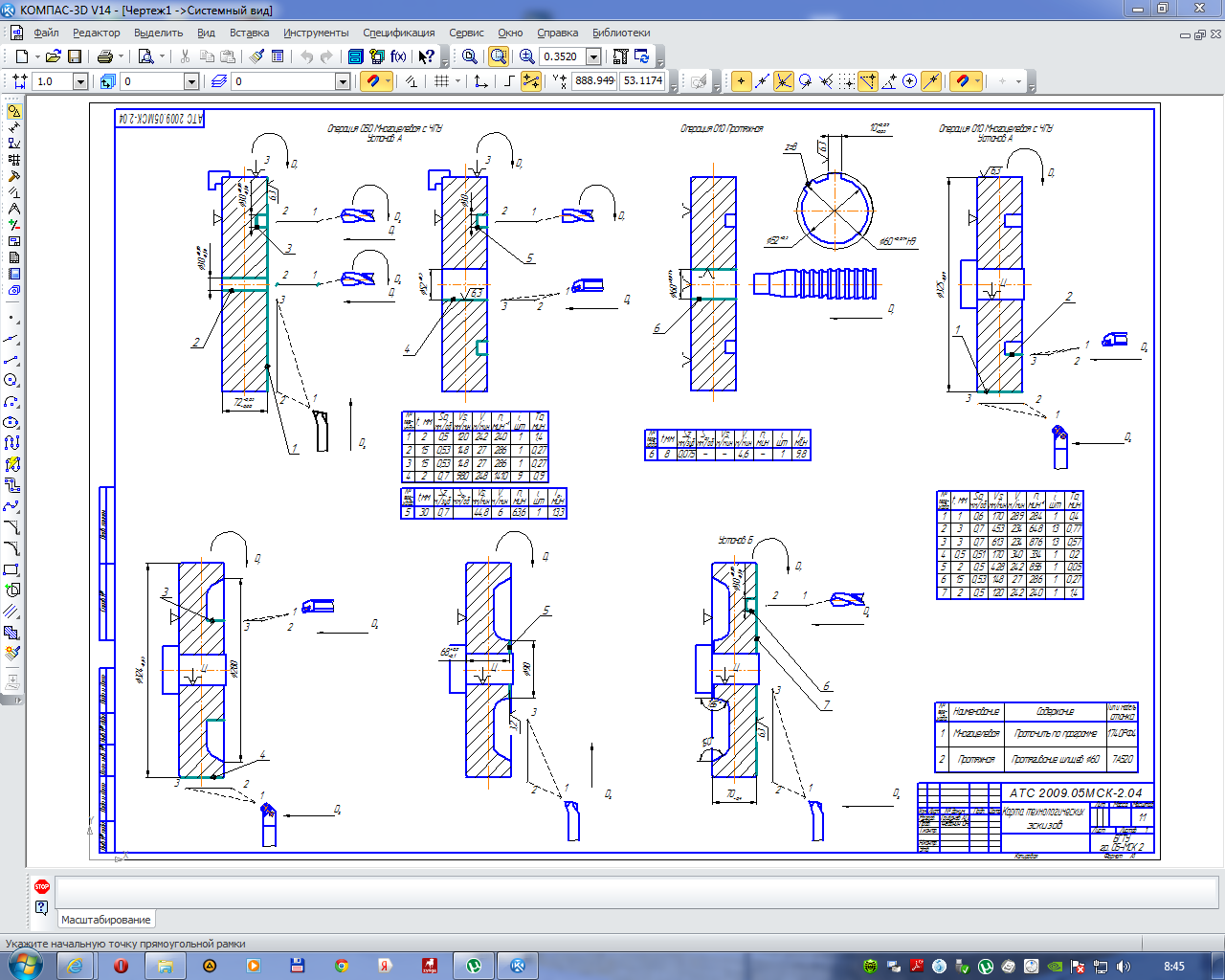
Task: Select the Chamfer tool in the left toolbar
Action: tap(11, 527)
